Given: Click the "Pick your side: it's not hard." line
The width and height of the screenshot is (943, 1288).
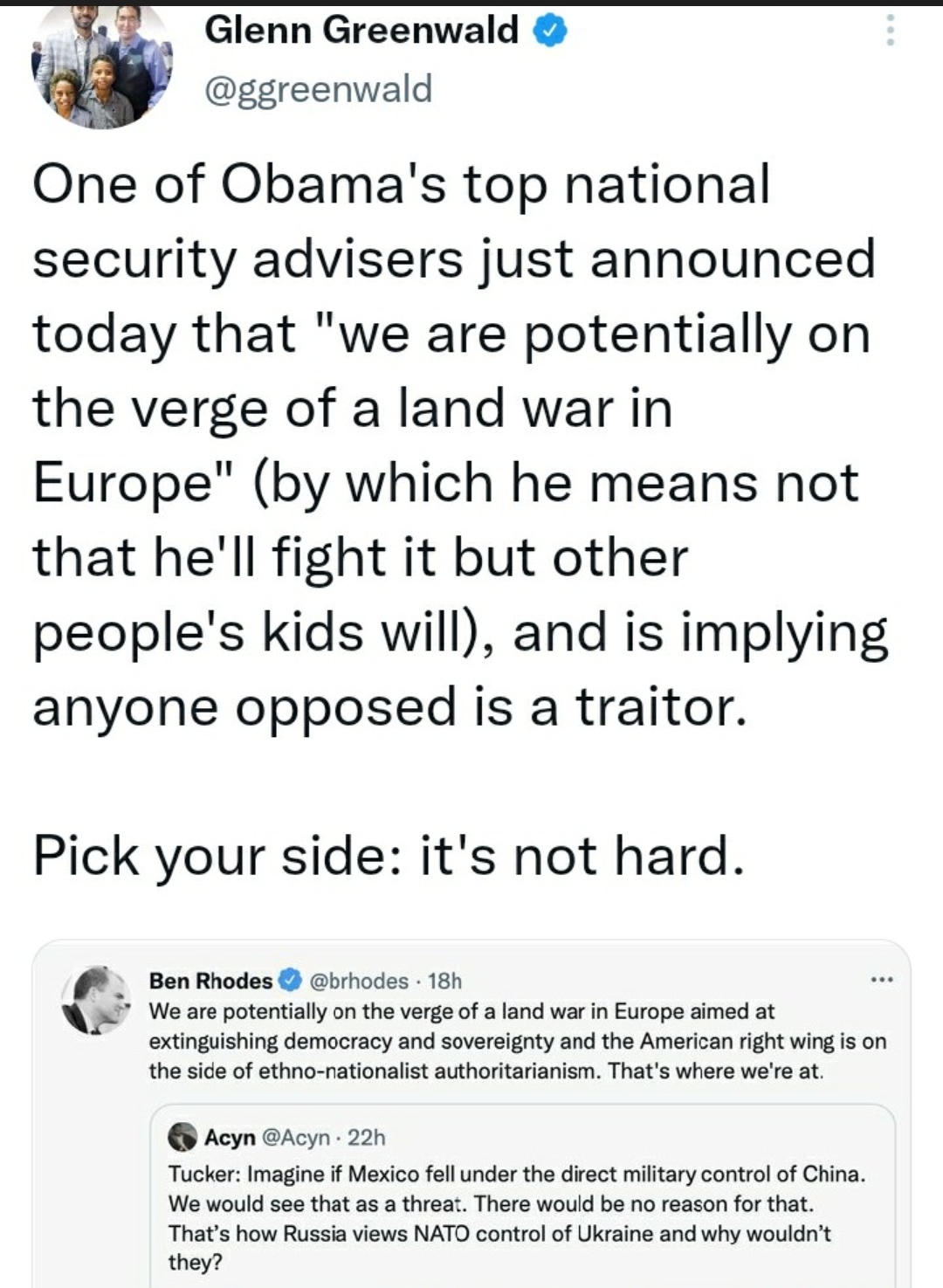Looking at the screenshot, I should [x=389, y=856].
